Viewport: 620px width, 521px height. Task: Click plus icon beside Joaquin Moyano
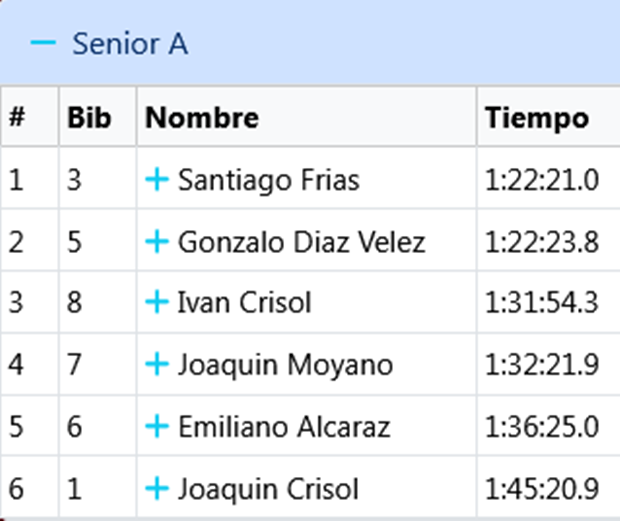coord(156,365)
